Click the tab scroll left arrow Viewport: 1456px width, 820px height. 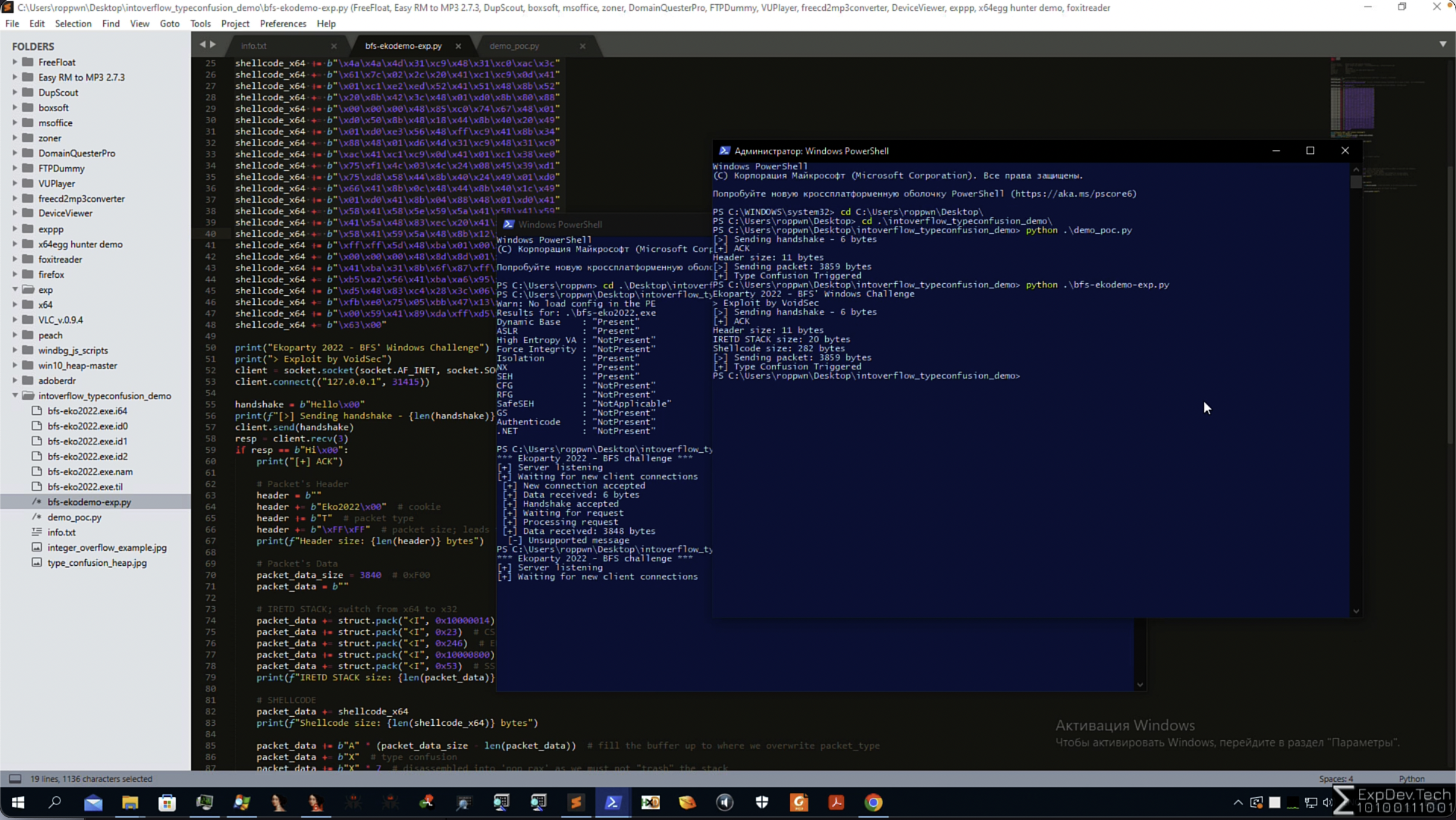click(x=203, y=44)
